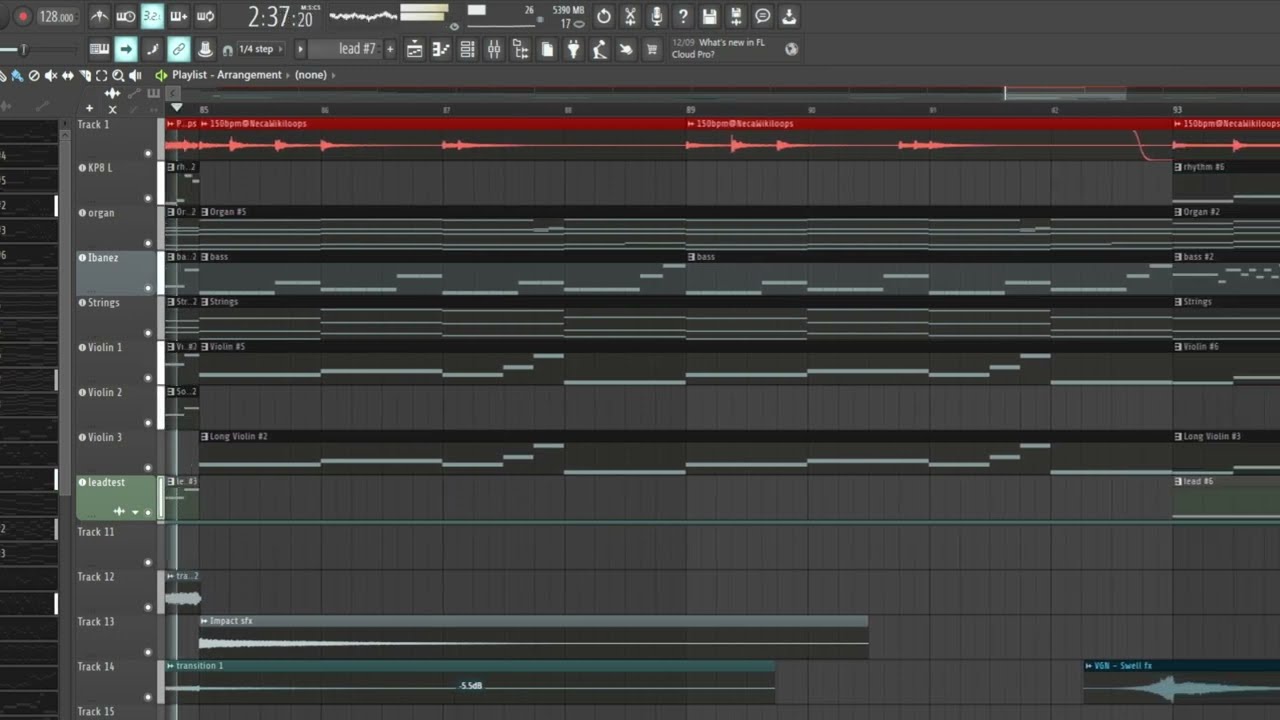Open leadtest track dropdown arrow
1280x720 pixels.
(135, 512)
